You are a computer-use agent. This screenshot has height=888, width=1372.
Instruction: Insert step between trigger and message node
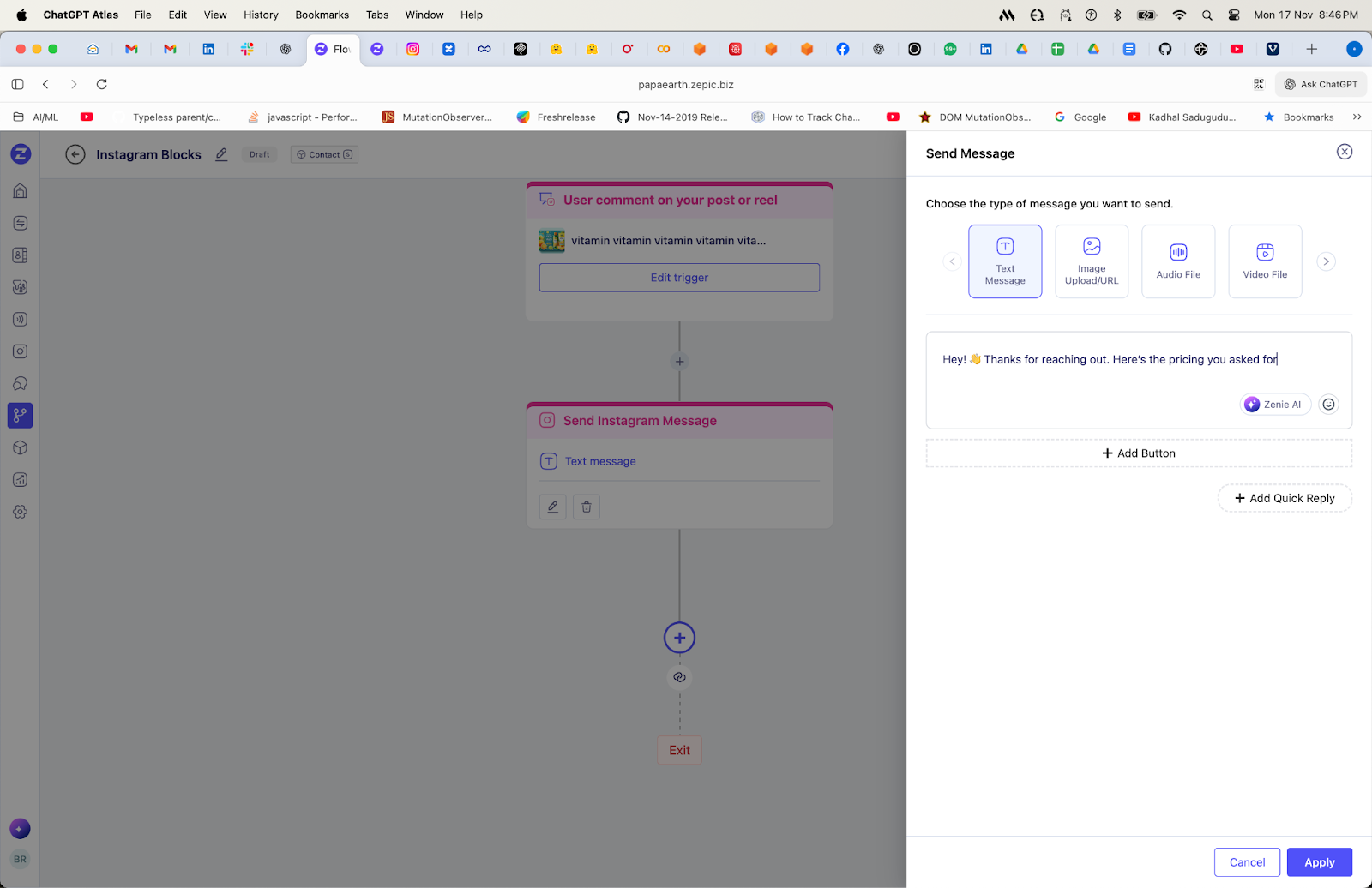(679, 362)
